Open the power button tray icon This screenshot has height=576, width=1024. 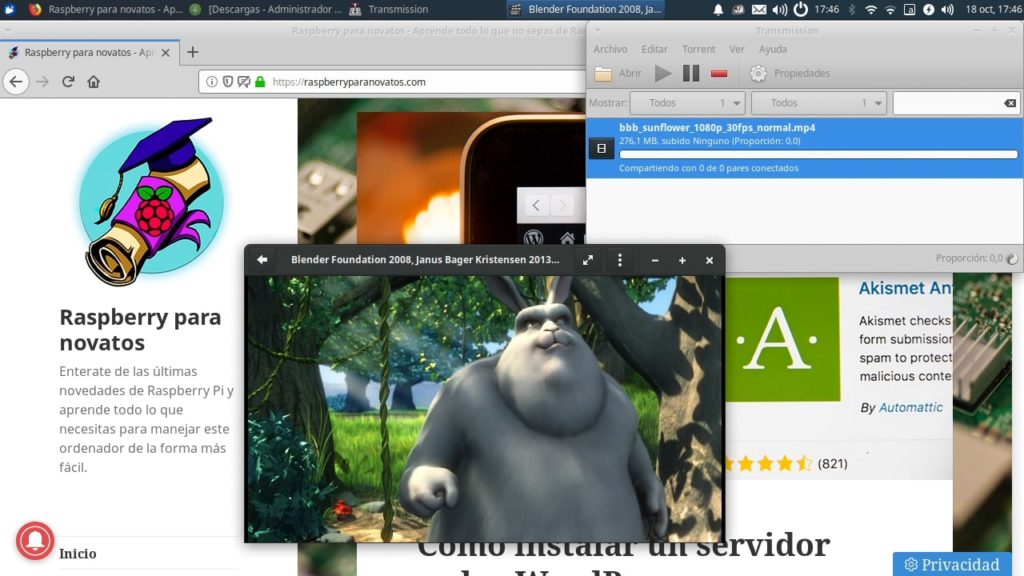pyautogui.click(x=800, y=9)
